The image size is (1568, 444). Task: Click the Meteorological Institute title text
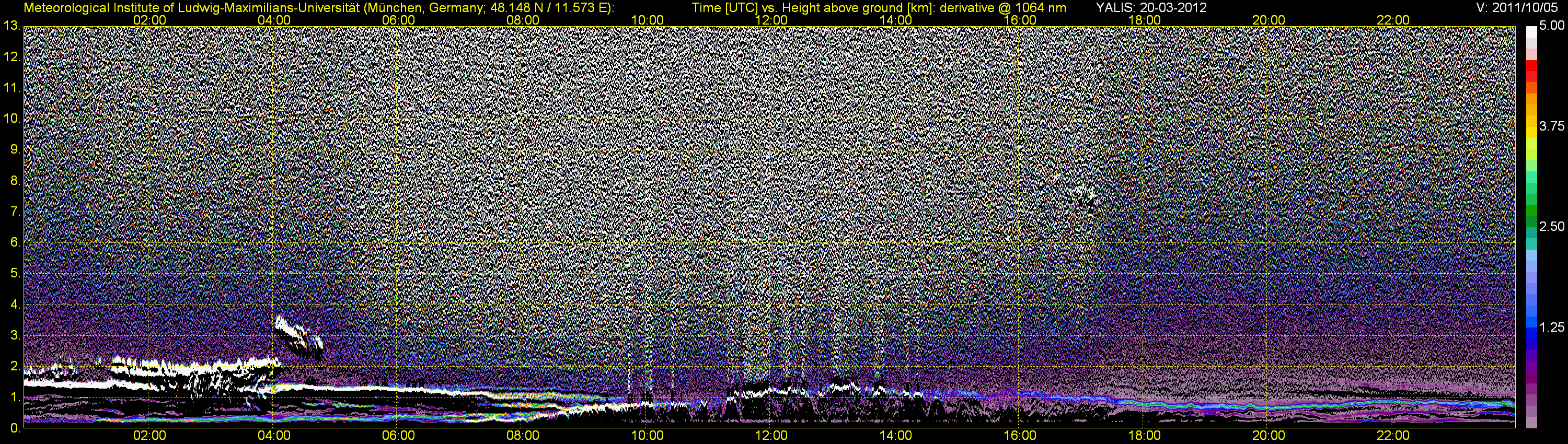319,8
